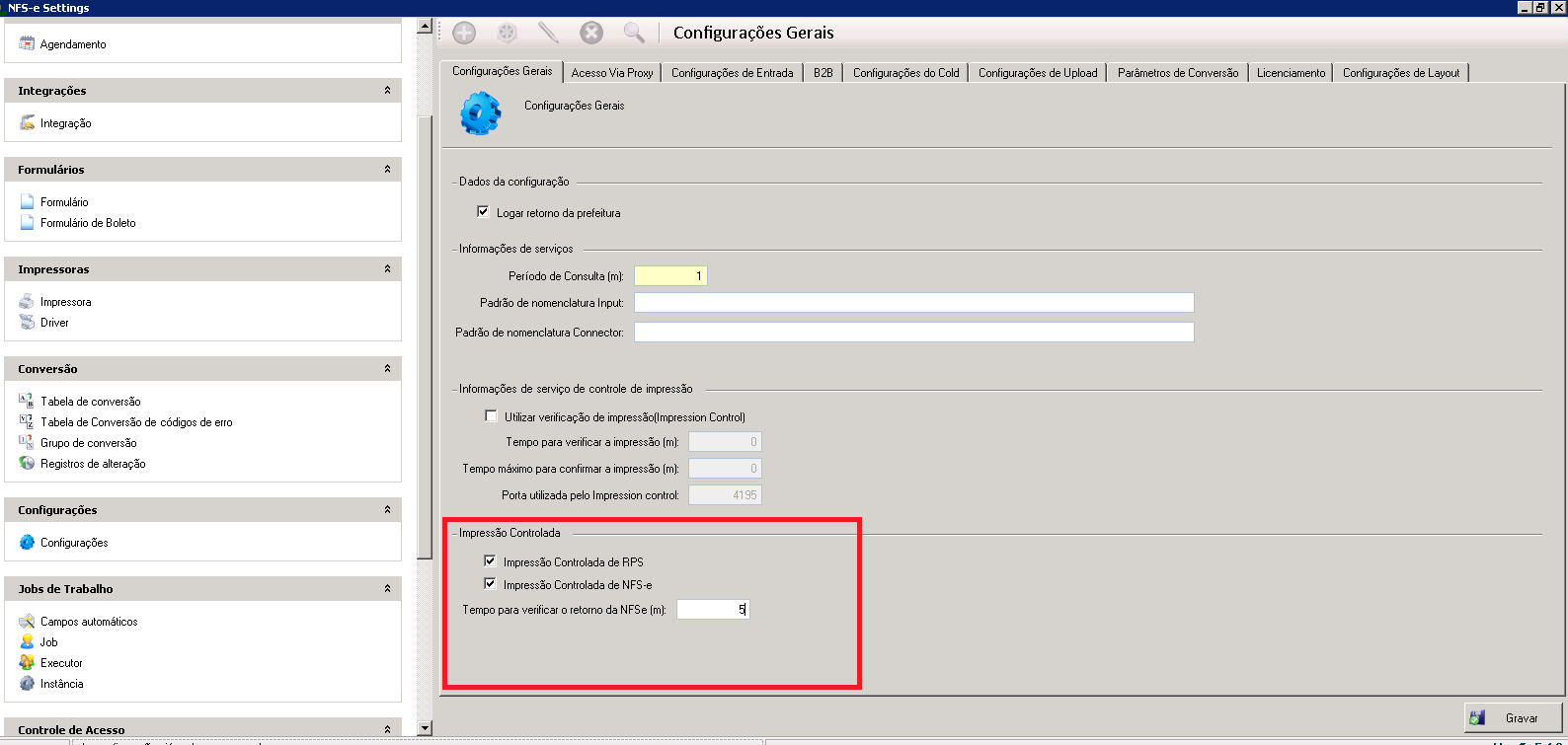Image resolution: width=1568 pixels, height=745 pixels.
Task: Collapse the Configurações section
Action: coord(387,509)
